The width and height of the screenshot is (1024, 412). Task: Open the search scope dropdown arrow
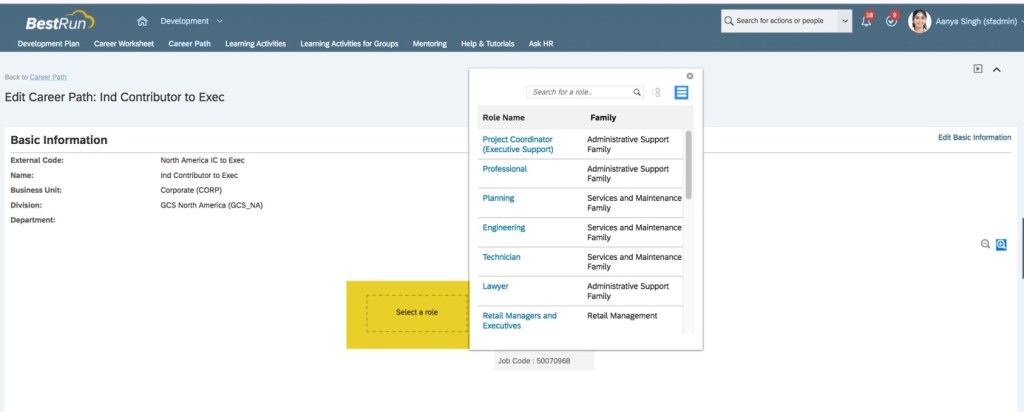(x=845, y=21)
